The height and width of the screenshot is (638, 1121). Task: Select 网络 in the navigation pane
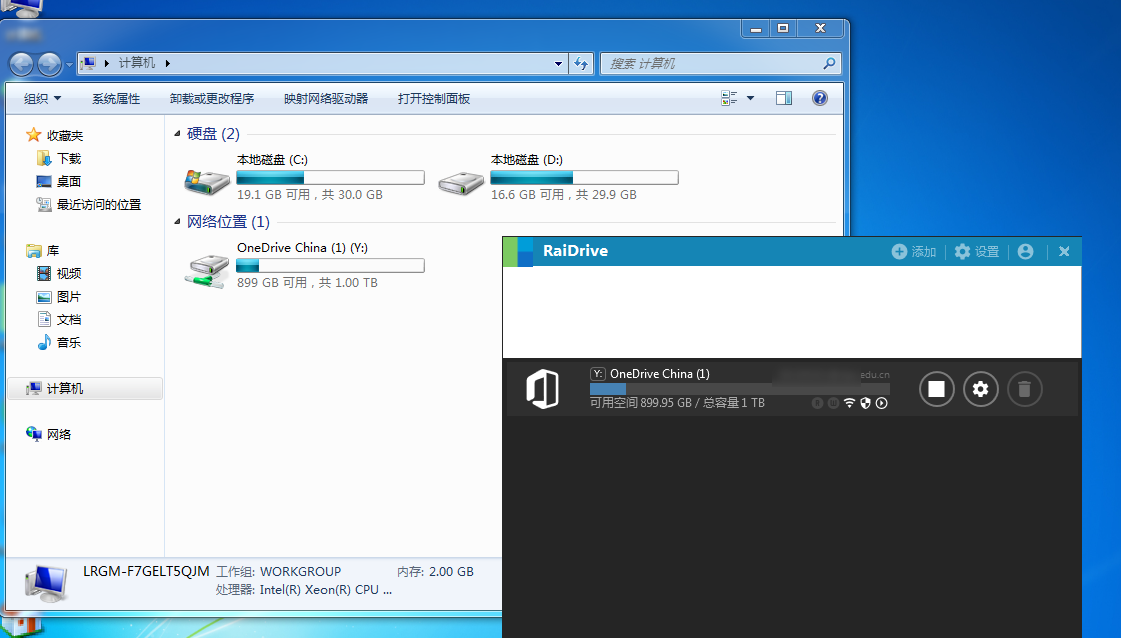59,434
